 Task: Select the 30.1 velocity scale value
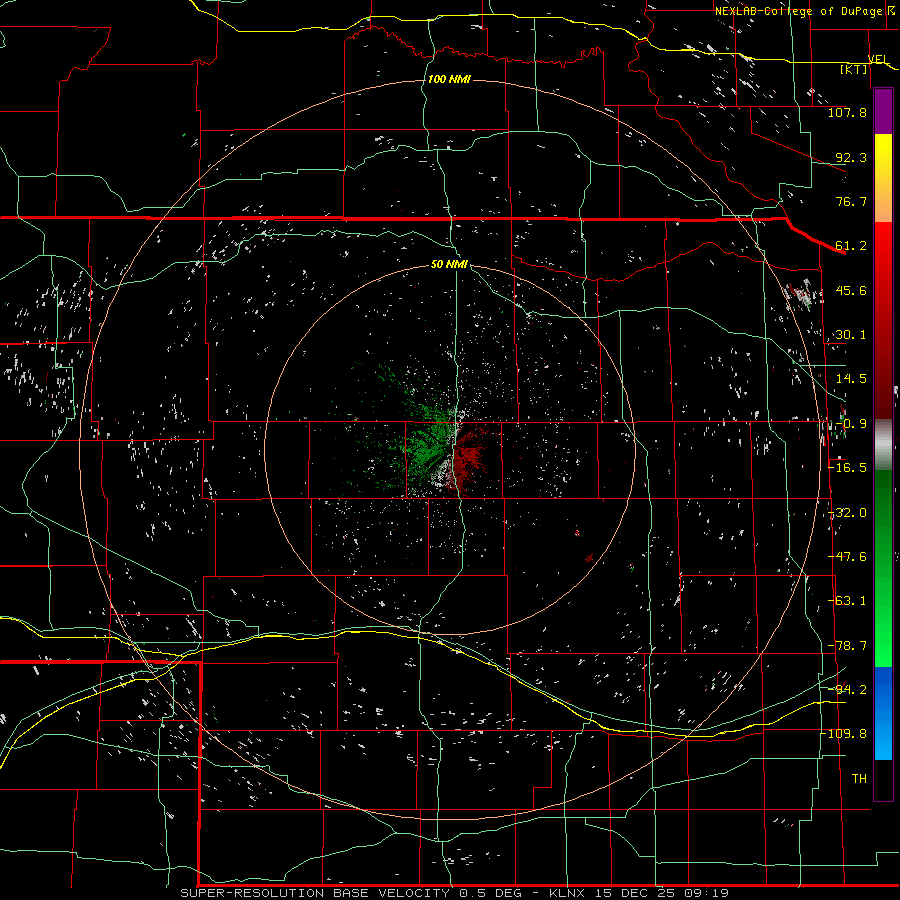coord(851,335)
